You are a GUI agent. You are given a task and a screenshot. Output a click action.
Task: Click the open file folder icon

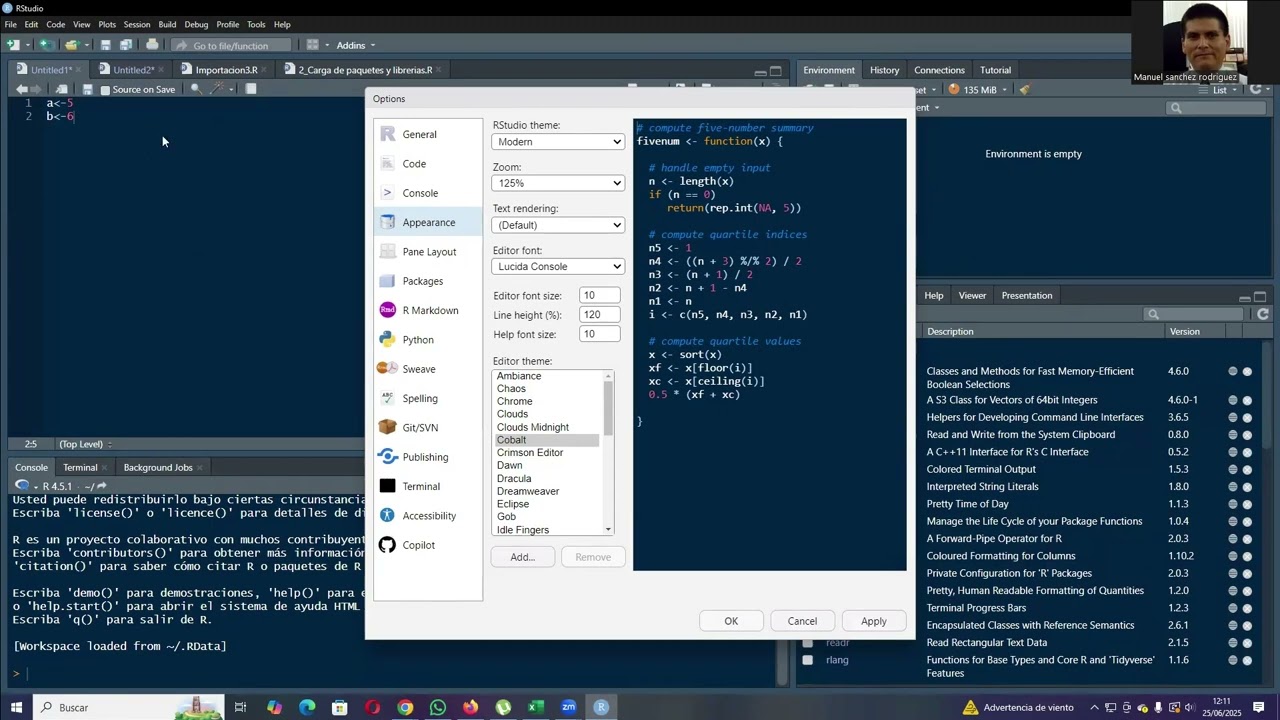[71, 45]
